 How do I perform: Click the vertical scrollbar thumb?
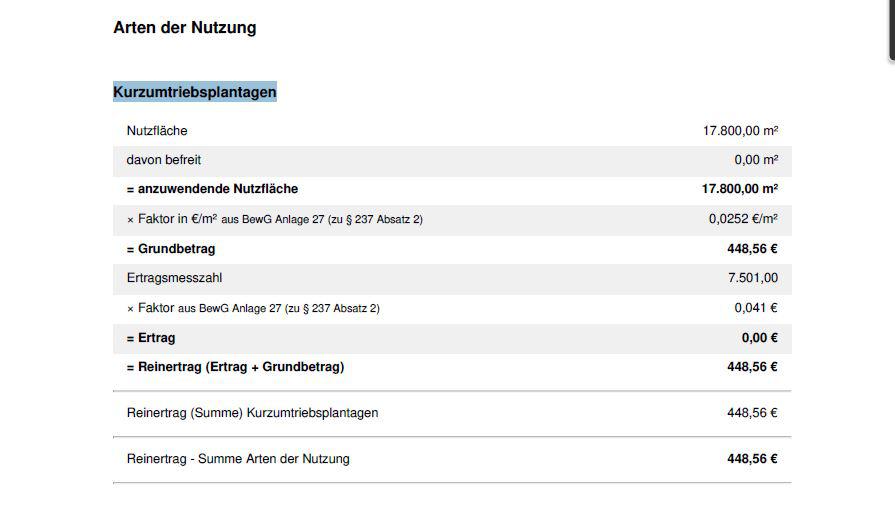click(x=892, y=29)
